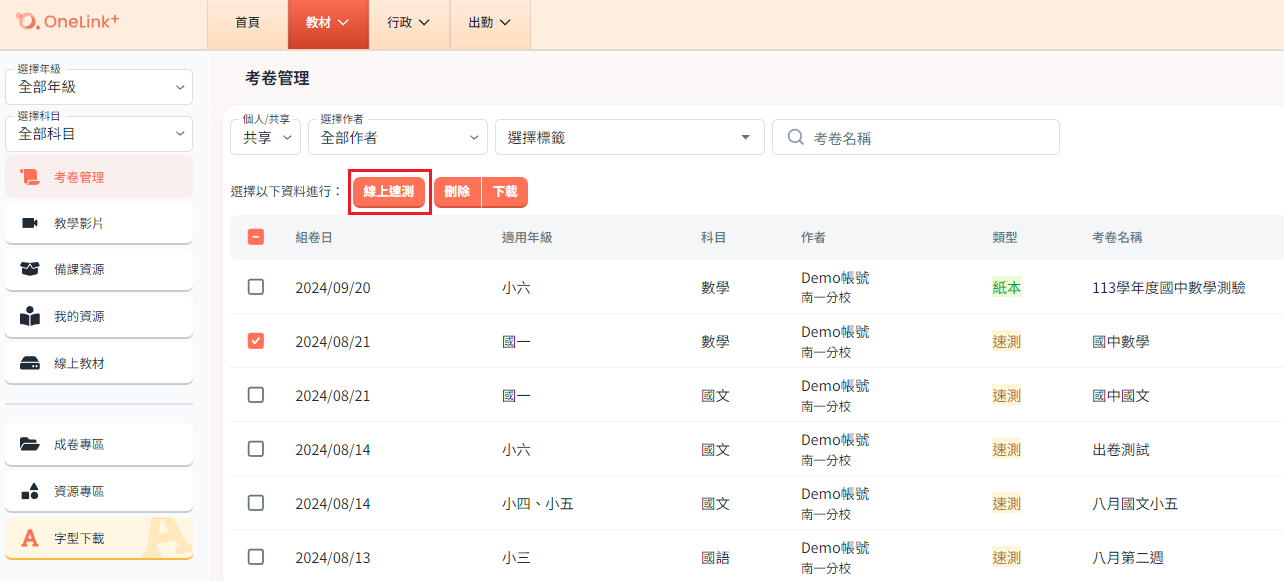Click exam name 國中國文
The image size is (1284, 581).
point(1121,395)
